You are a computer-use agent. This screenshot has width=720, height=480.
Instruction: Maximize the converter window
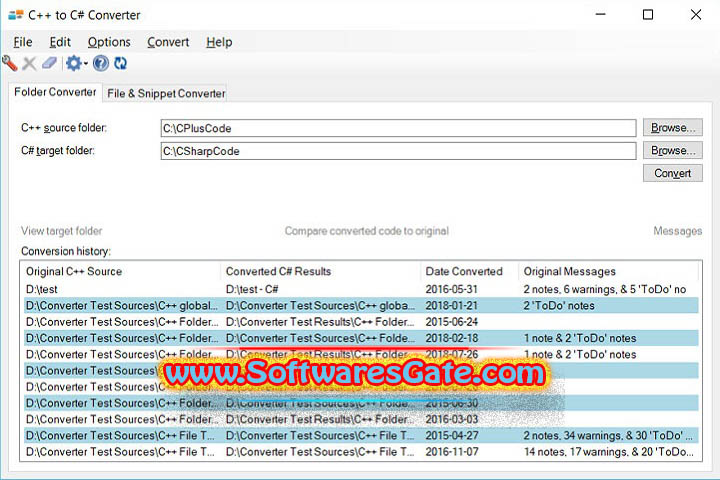648,15
